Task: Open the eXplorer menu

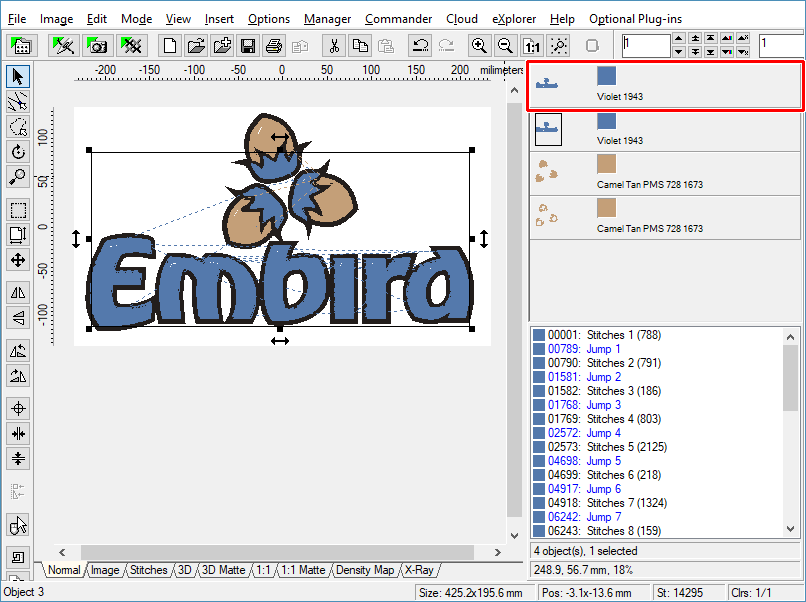Action: click(x=514, y=19)
